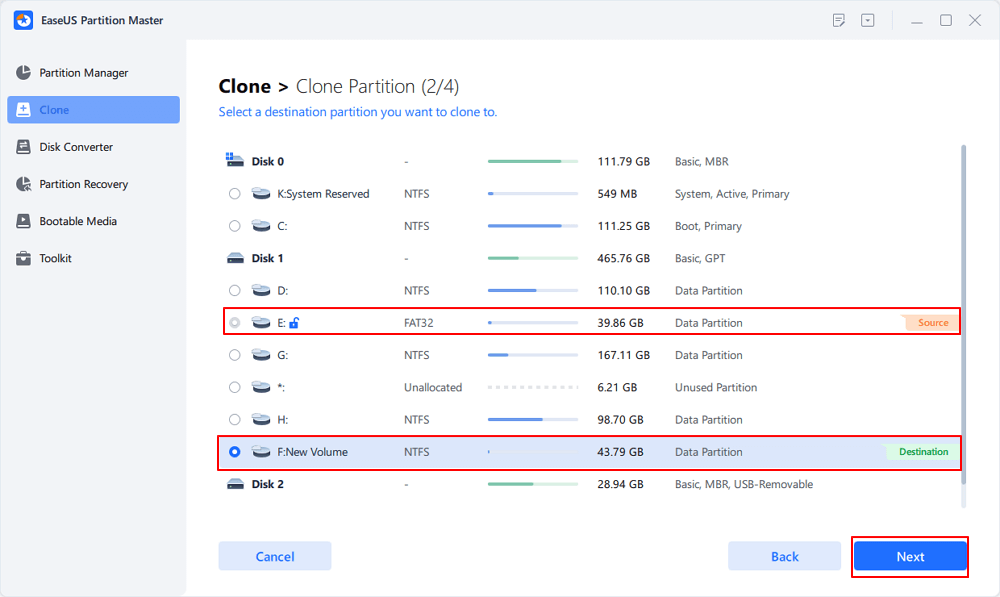Viewport: 1000px width, 597px height.
Task: Go to Bootable Media
Action: click(x=93, y=221)
